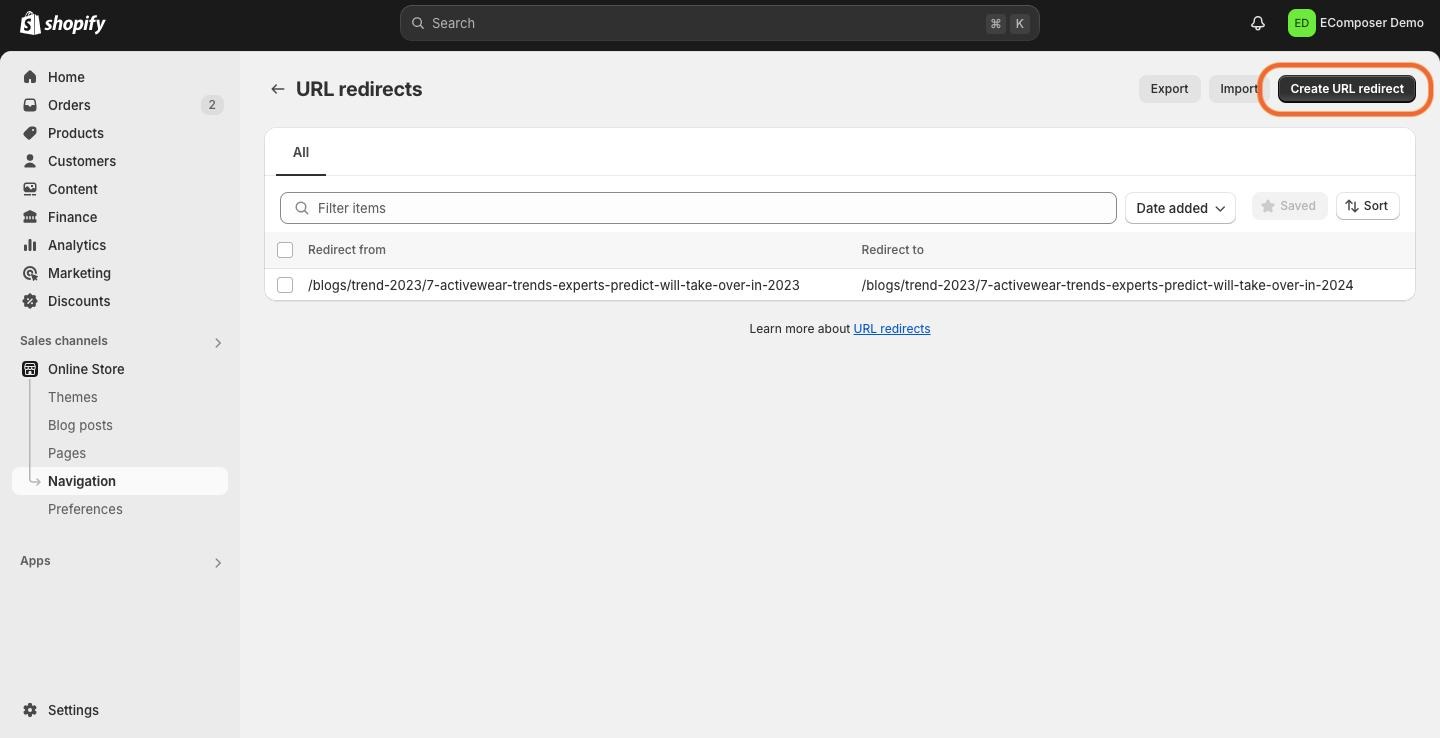Click the redirect-to path ending in-2024

(x=1108, y=285)
